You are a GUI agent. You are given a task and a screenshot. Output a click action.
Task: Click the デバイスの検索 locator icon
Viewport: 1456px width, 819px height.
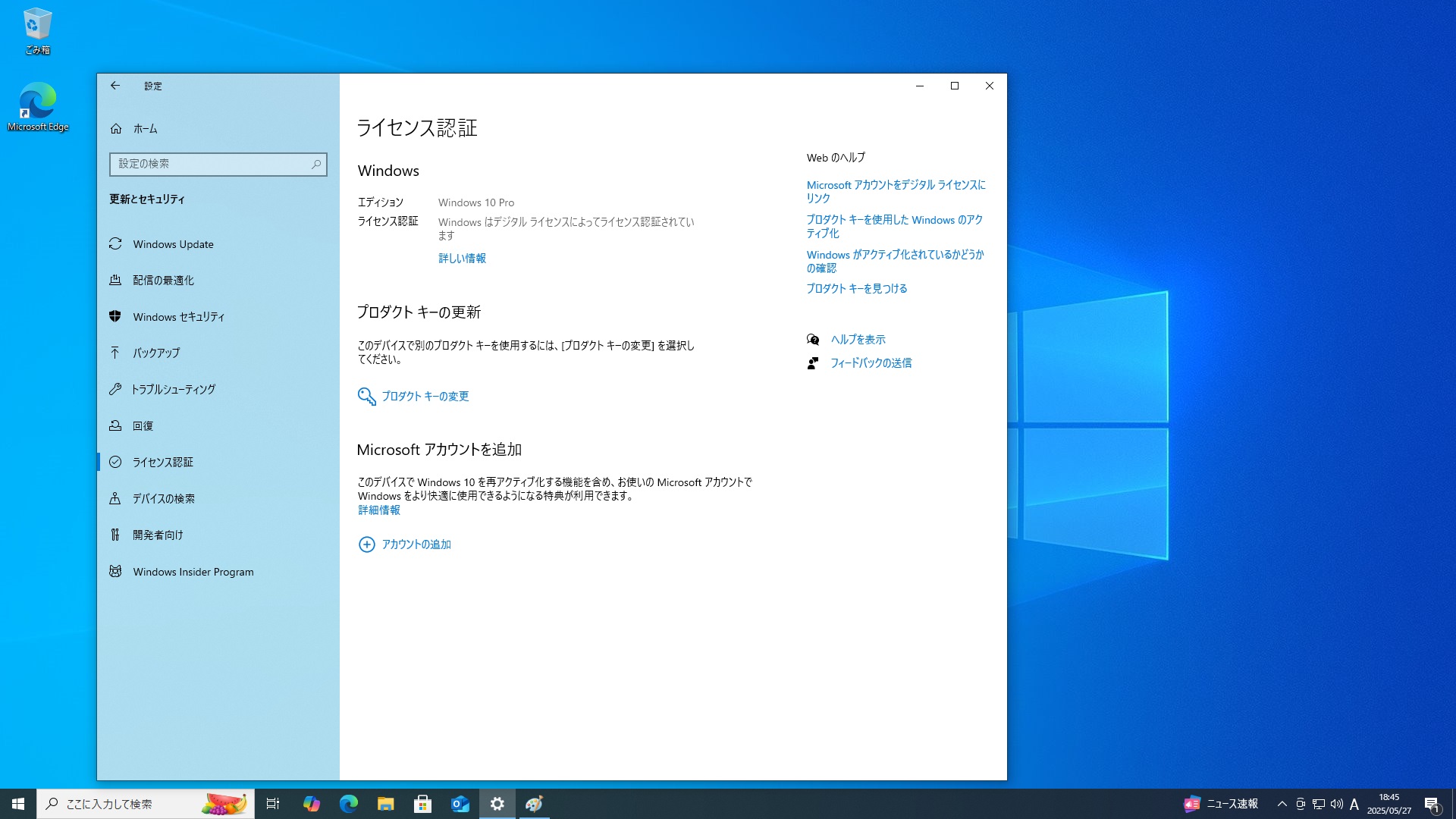click(115, 498)
